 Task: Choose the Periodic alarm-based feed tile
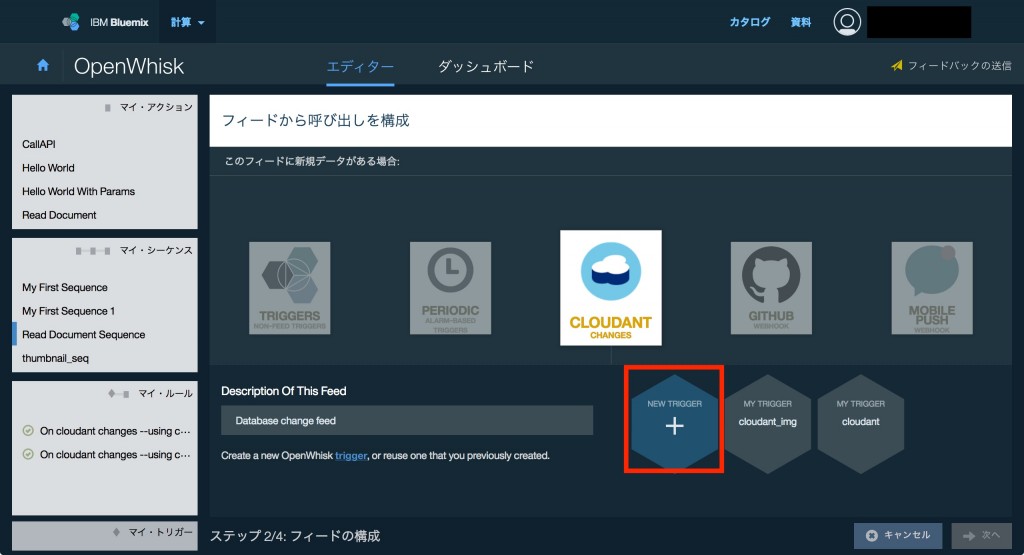450,288
